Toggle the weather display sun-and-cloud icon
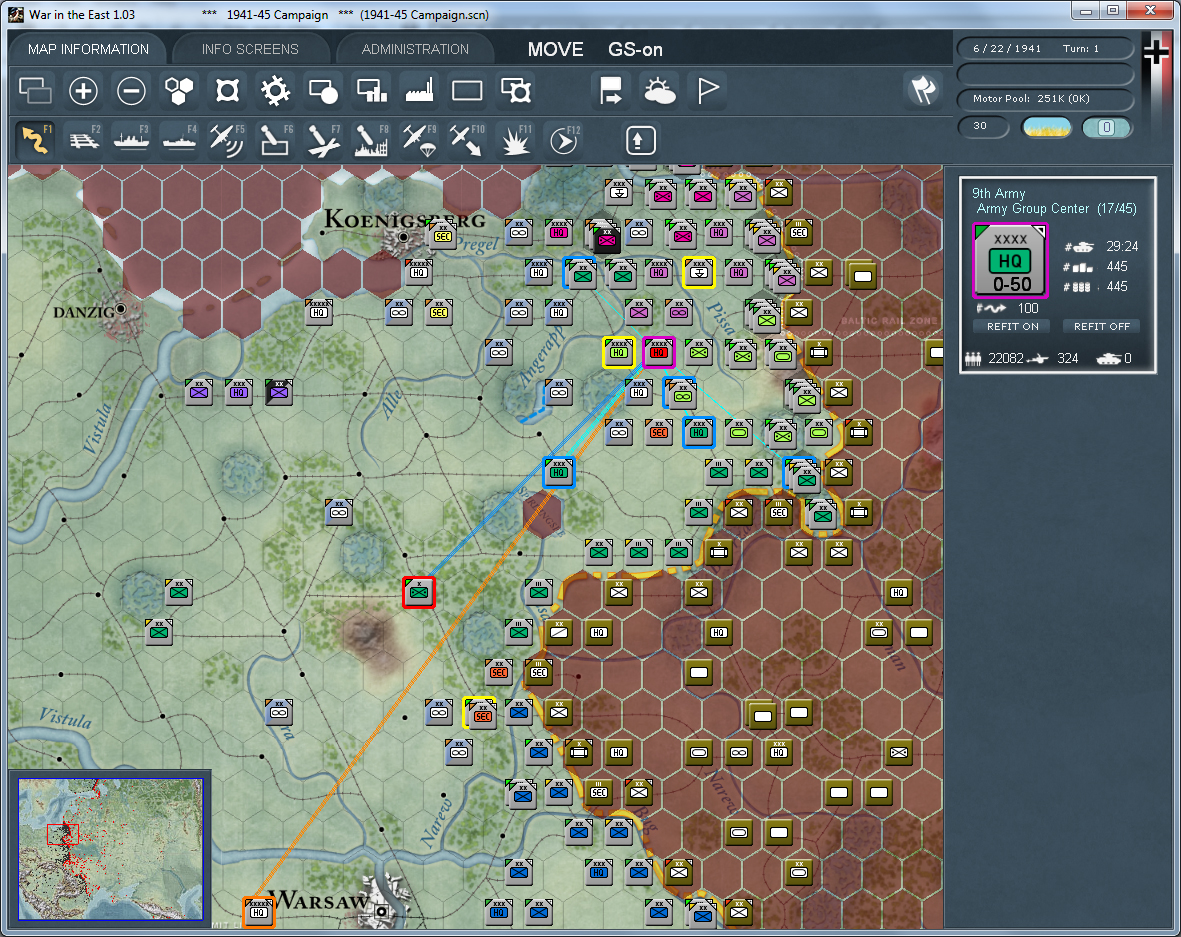 coord(659,91)
